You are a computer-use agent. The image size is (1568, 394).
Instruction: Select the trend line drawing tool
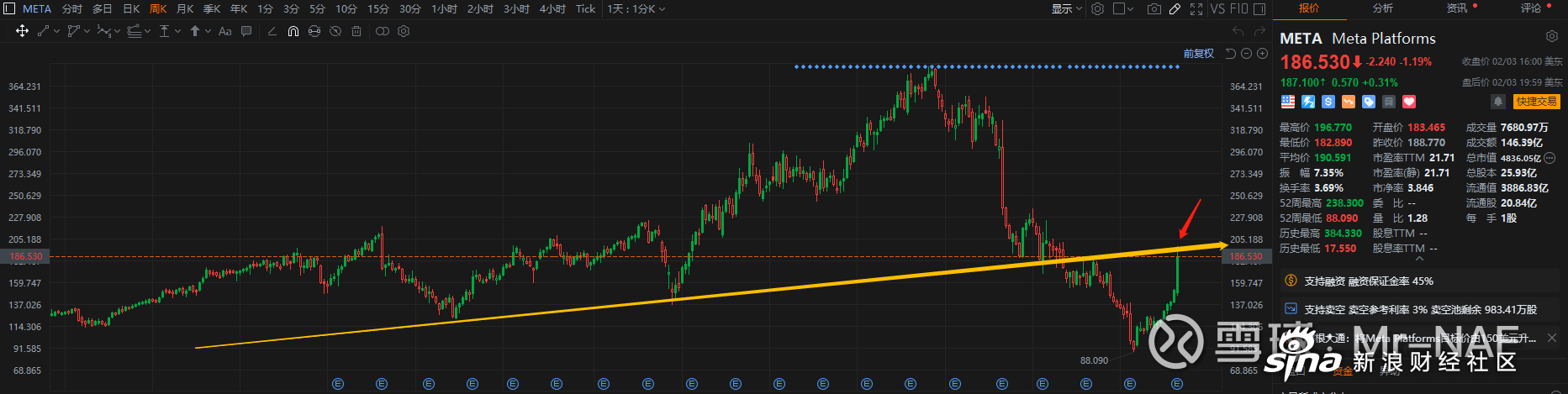(43, 31)
